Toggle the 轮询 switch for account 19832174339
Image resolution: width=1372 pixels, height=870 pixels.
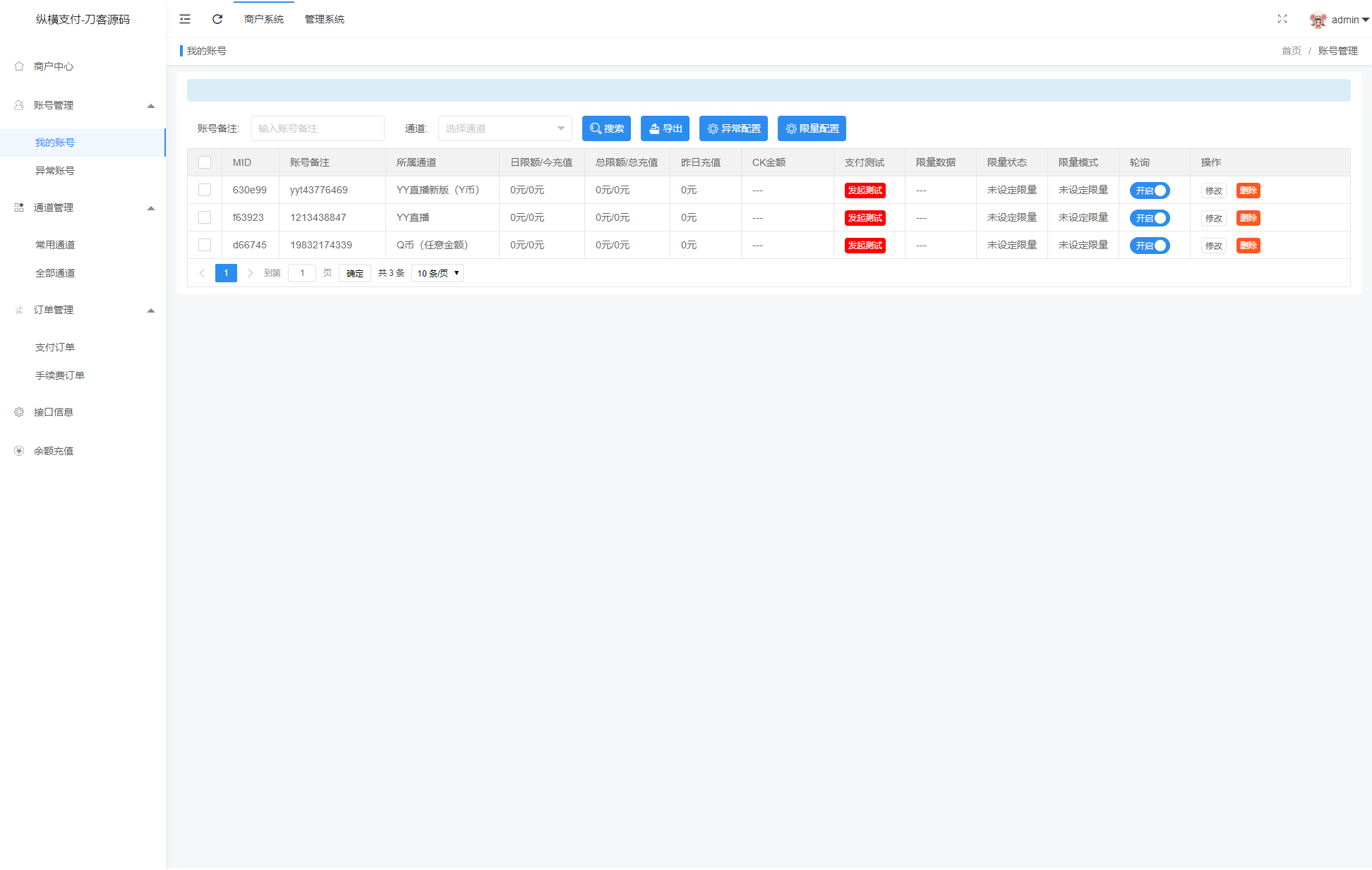pos(1150,246)
